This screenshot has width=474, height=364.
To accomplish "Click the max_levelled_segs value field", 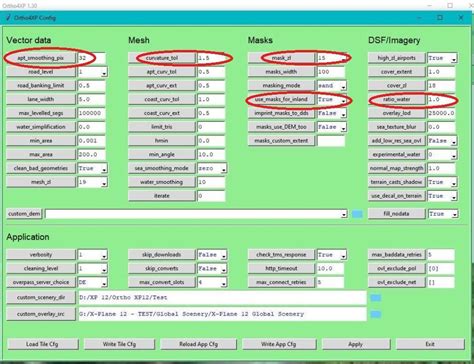I will point(91,113).
